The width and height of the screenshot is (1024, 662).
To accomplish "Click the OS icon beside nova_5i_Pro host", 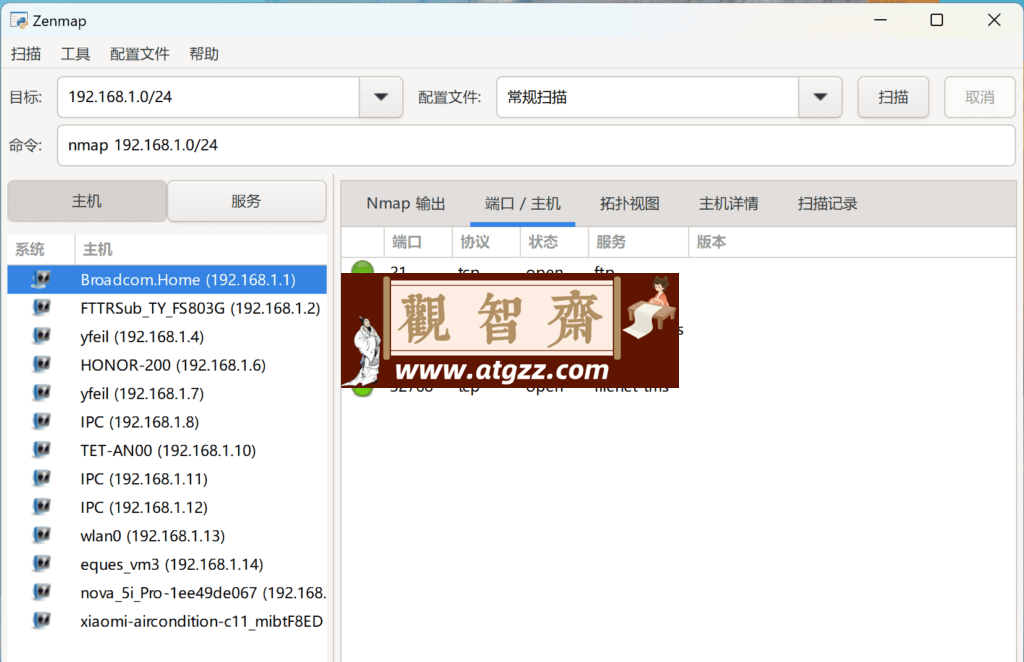I will pyautogui.click(x=41, y=592).
